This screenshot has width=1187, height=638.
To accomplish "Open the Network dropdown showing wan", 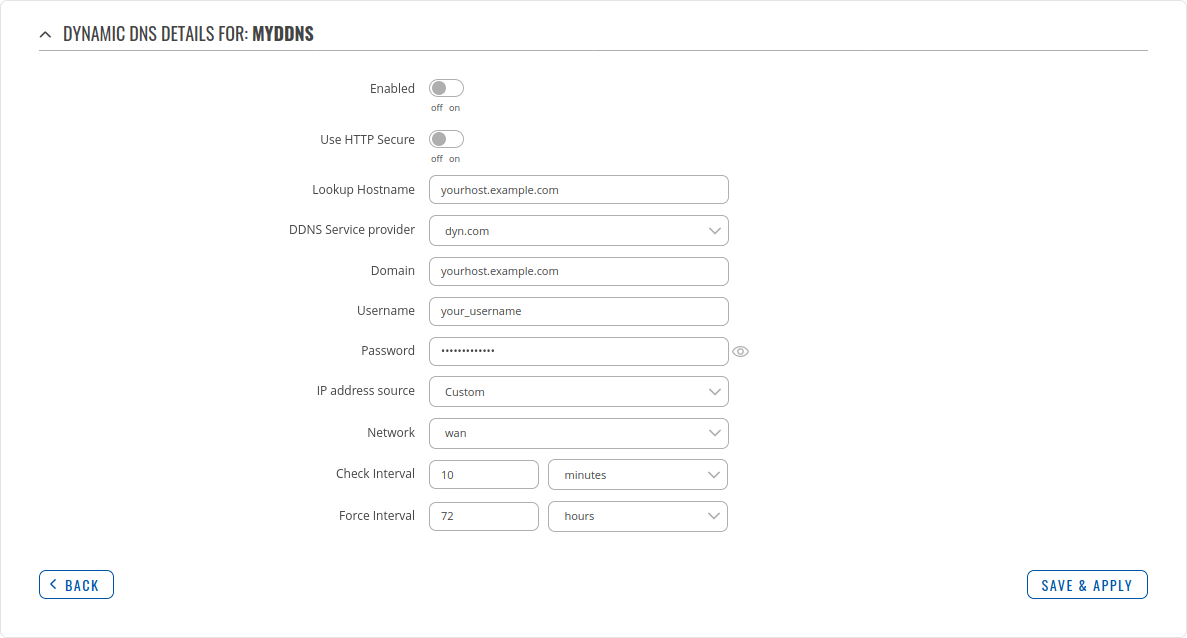I will tap(578, 433).
